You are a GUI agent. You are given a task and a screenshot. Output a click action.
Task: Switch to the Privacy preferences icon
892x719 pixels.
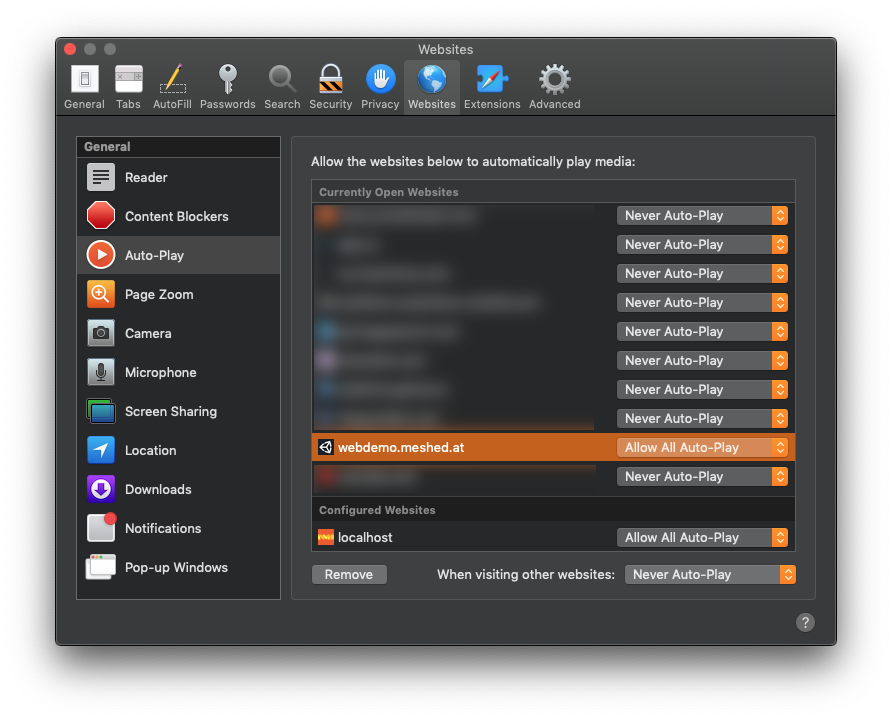pos(380,85)
